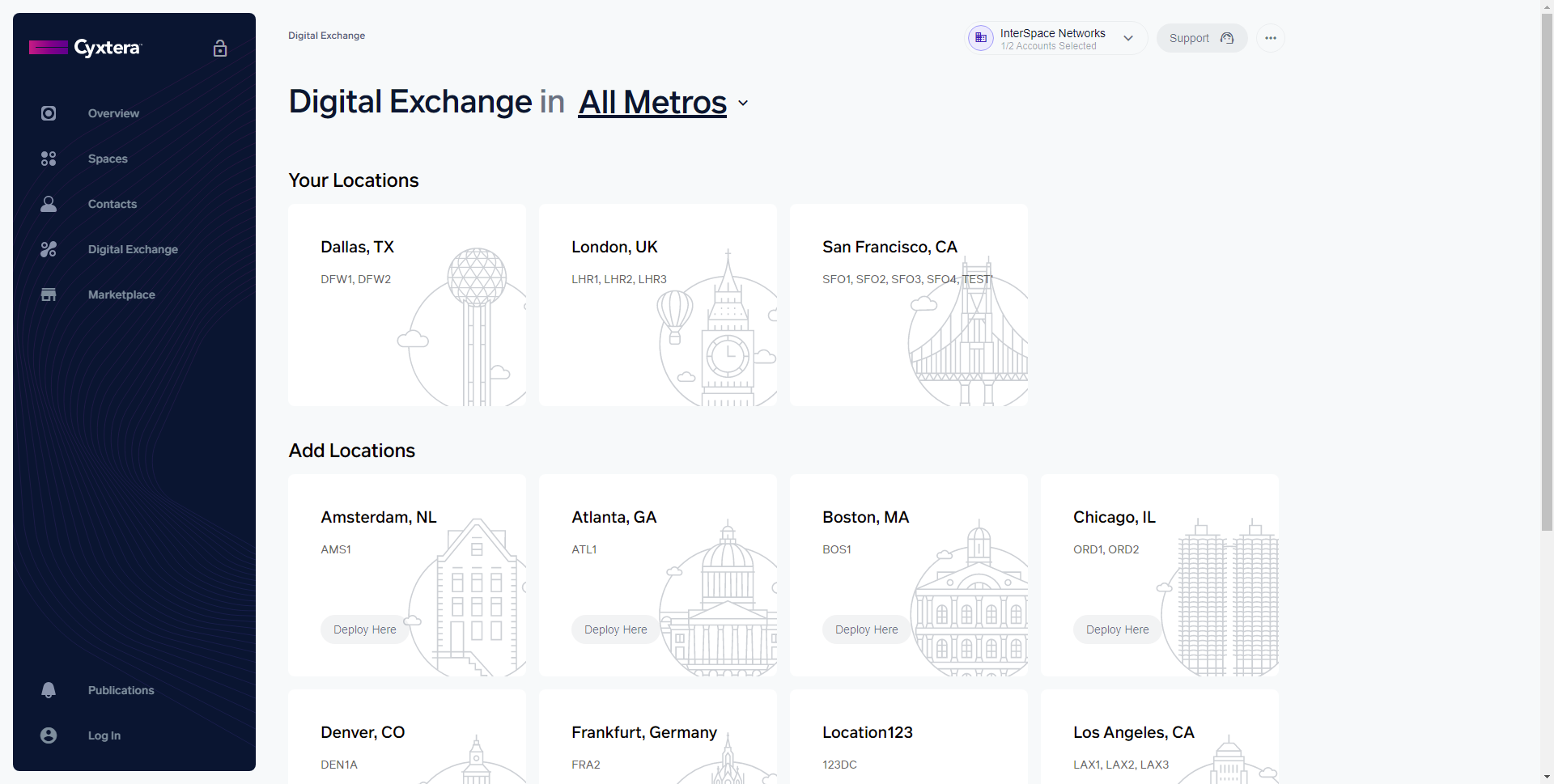Image resolution: width=1554 pixels, height=784 pixels.
Task: Open the San Francisco, CA location card
Action: click(909, 305)
